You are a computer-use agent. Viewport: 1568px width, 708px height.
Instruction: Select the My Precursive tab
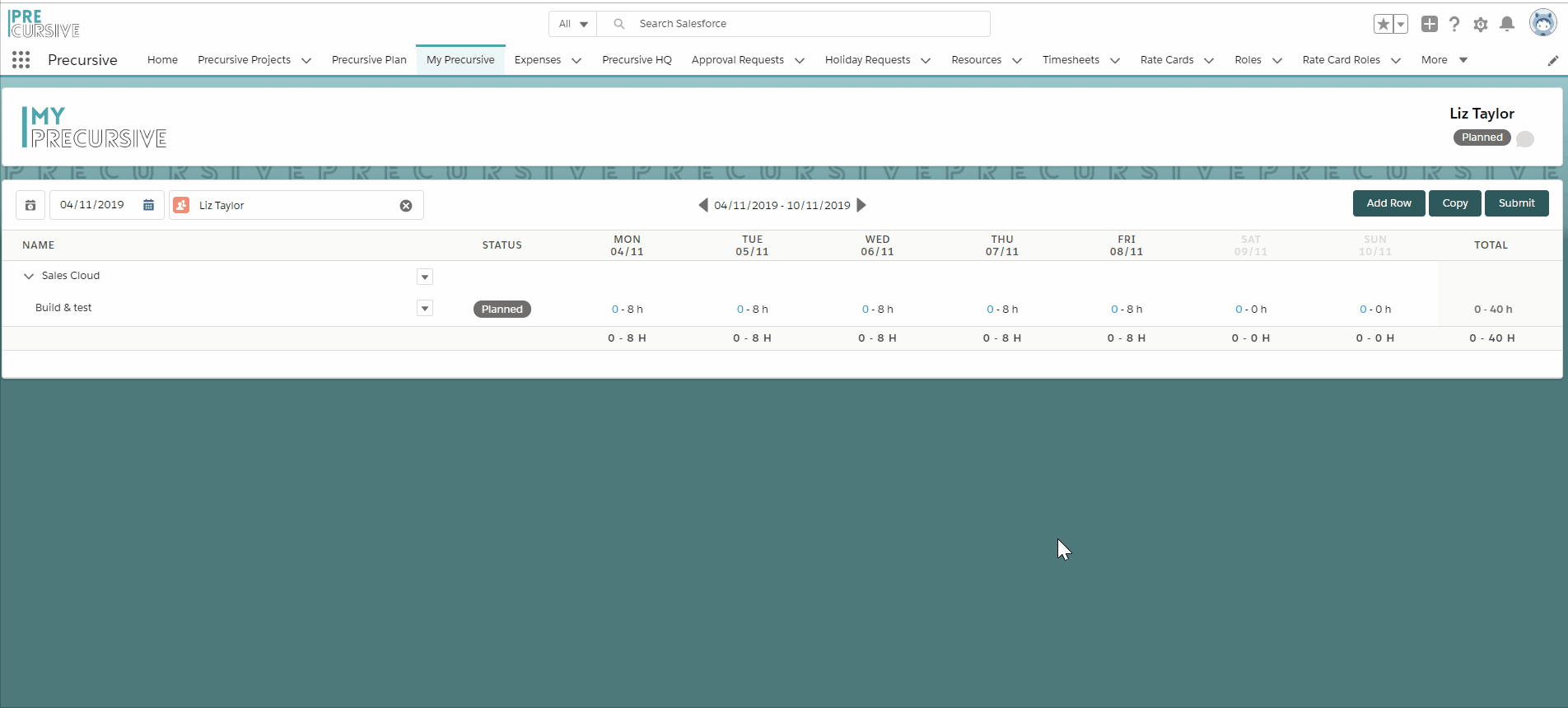(460, 59)
